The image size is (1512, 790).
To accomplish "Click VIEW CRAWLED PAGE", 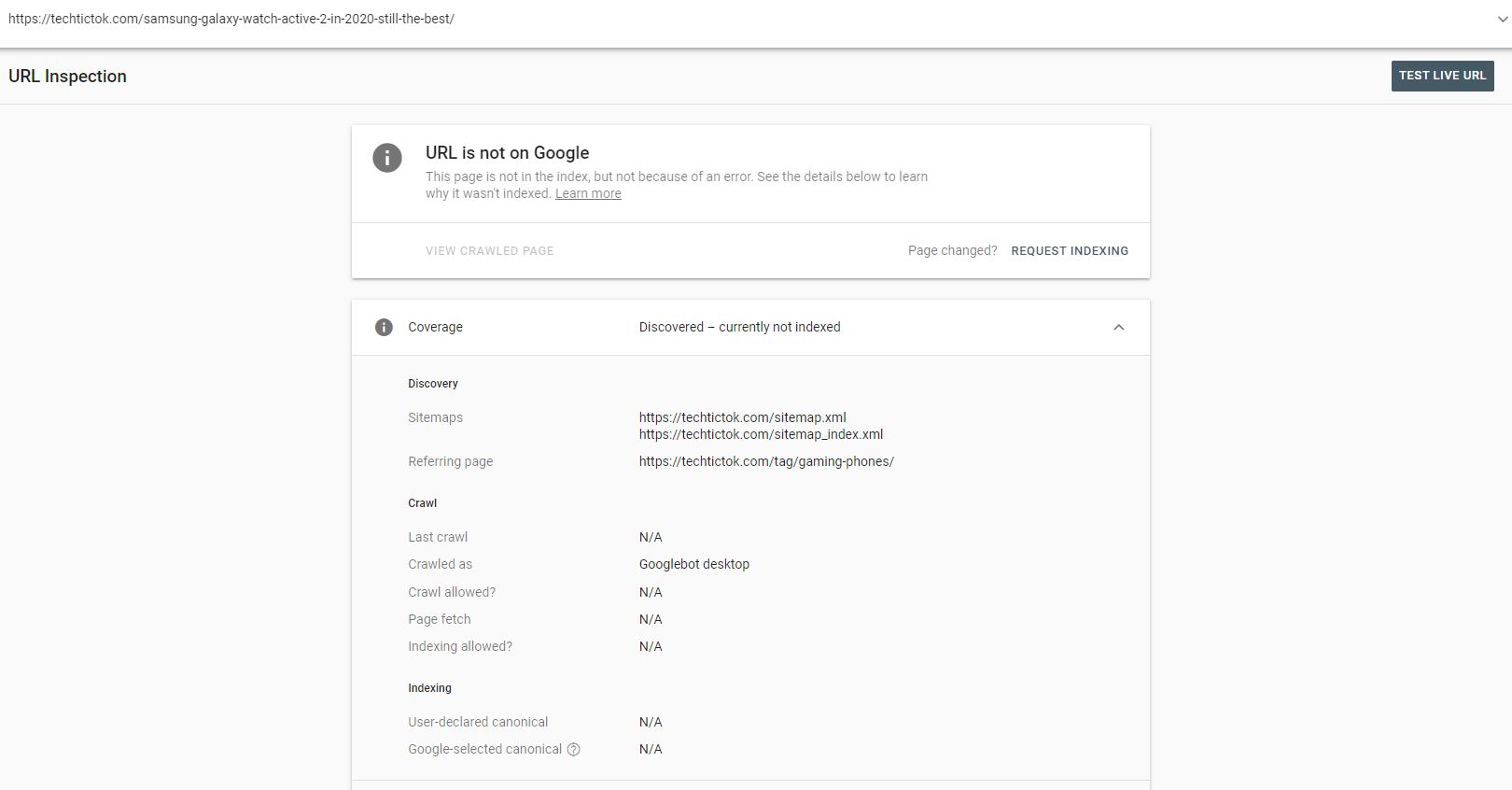I will [x=489, y=250].
